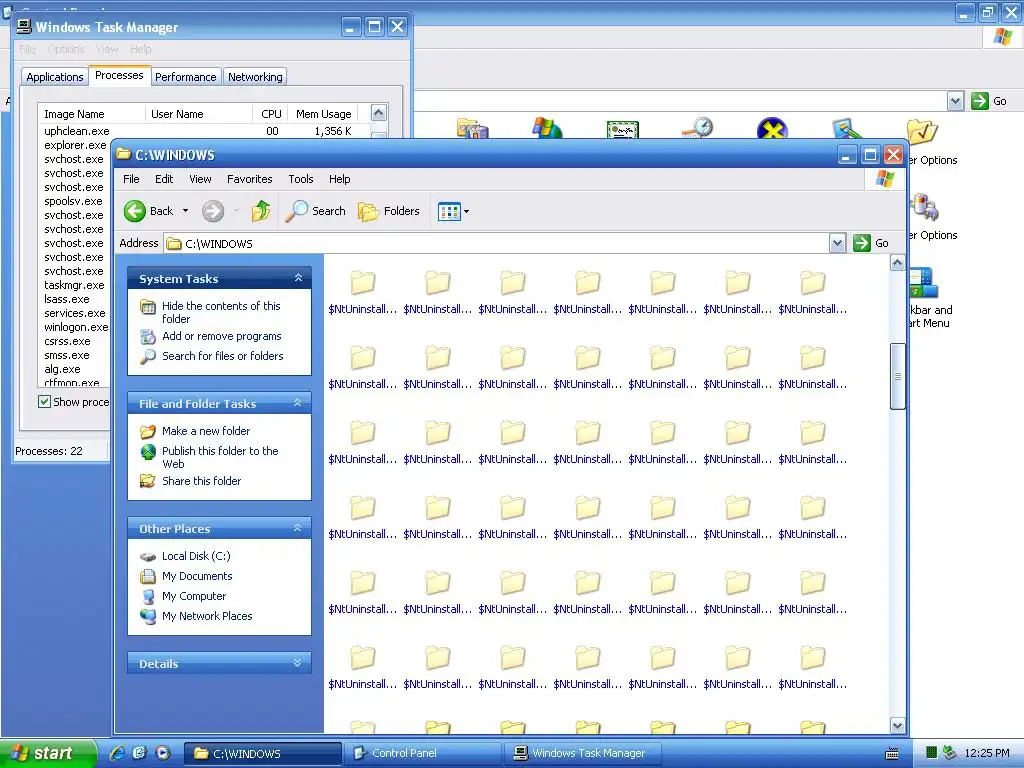Image resolution: width=1024 pixels, height=768 pixels.
Task: Click Go button in Control Panel window
Action: (989, 101)
